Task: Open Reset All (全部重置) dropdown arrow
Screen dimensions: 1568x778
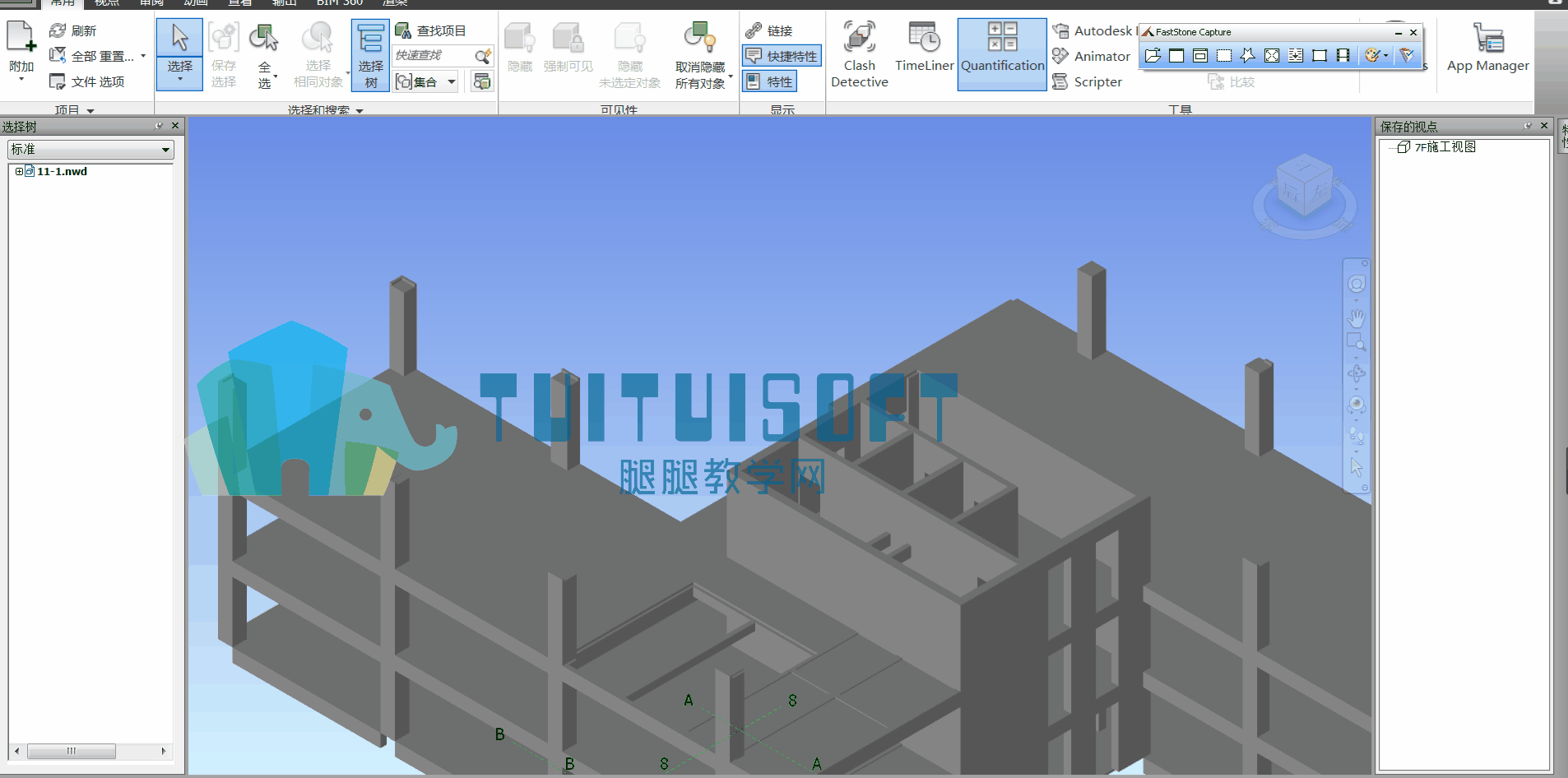Action: coord(143,56)
